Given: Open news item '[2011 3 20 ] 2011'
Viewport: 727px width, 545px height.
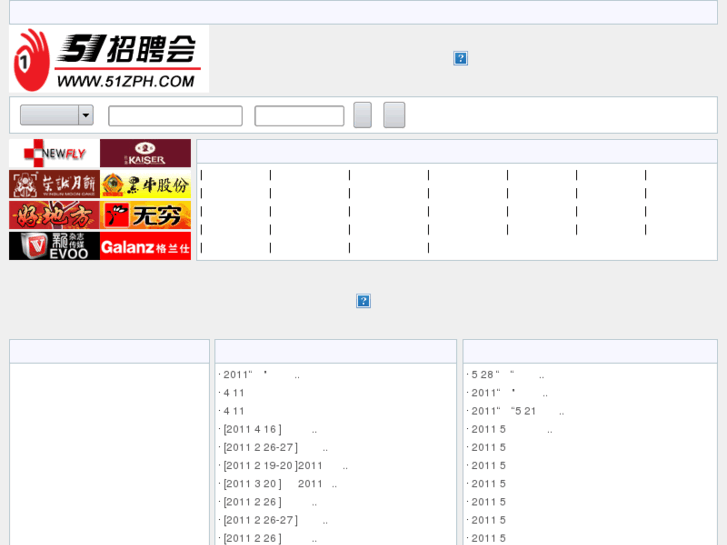Looking at the screenshot, I should coord(278,484).
